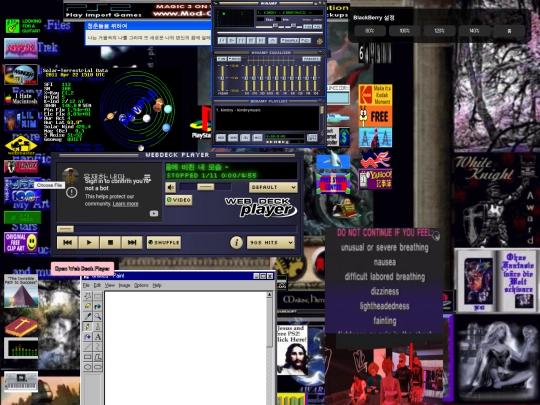
Task: Open the Paint Options menu
Action: pyautogui.click(x=141, y=285)
